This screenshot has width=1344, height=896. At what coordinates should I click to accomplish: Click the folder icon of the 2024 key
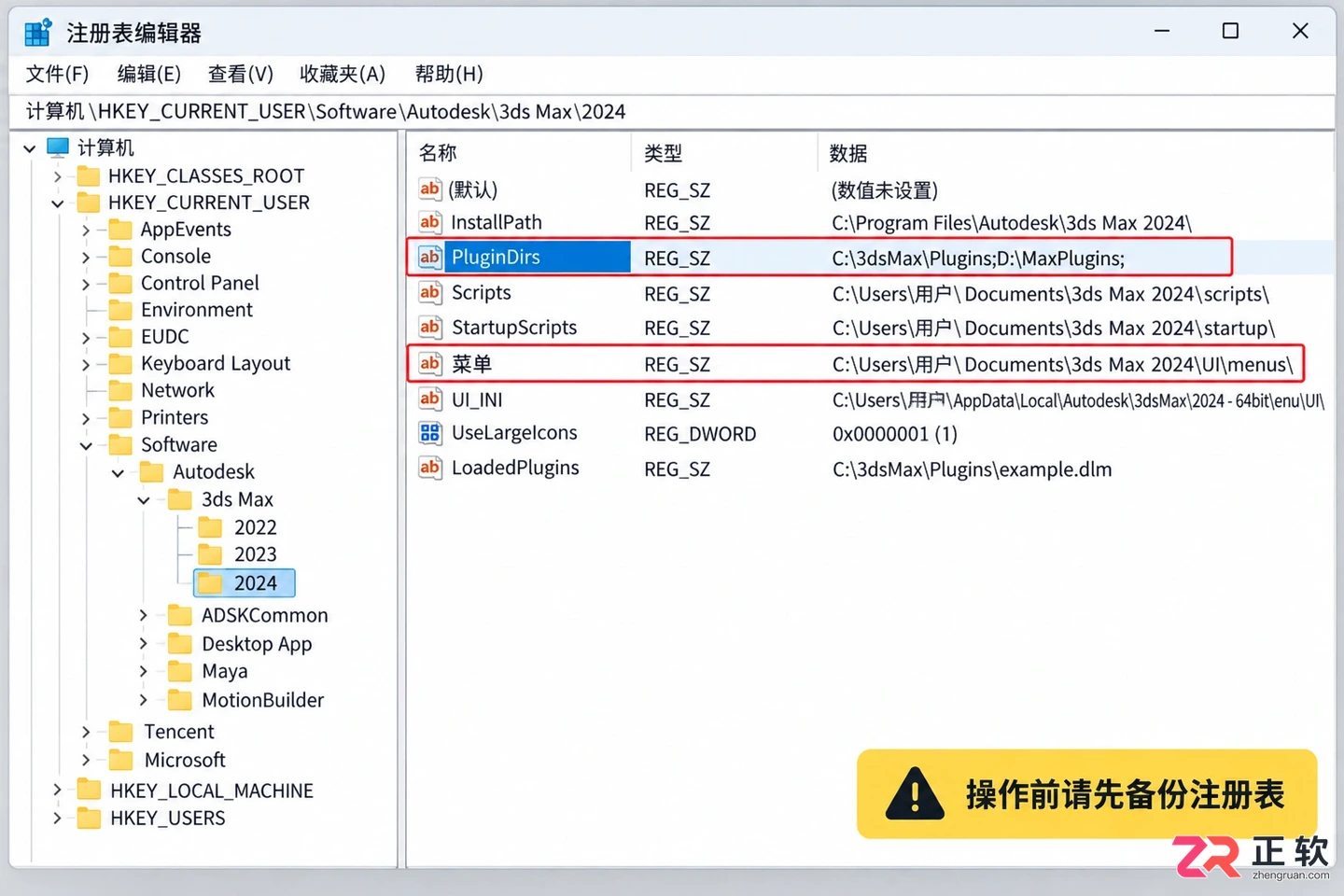point(211,583)
